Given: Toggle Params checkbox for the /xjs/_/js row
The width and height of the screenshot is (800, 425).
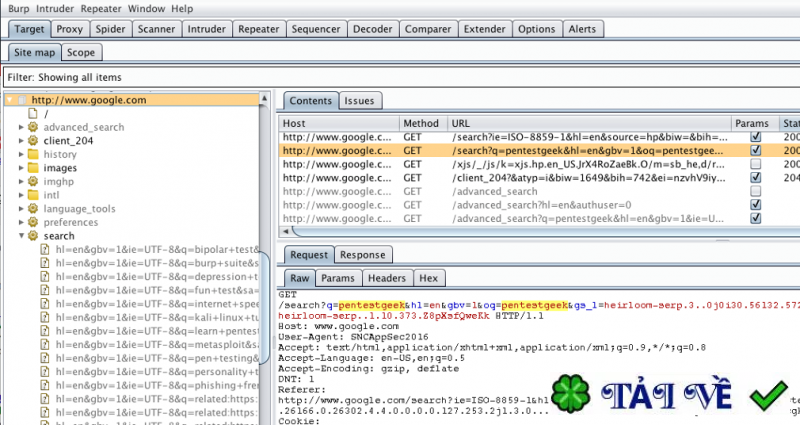Looking at the screenshot, I should click(756, 163).
